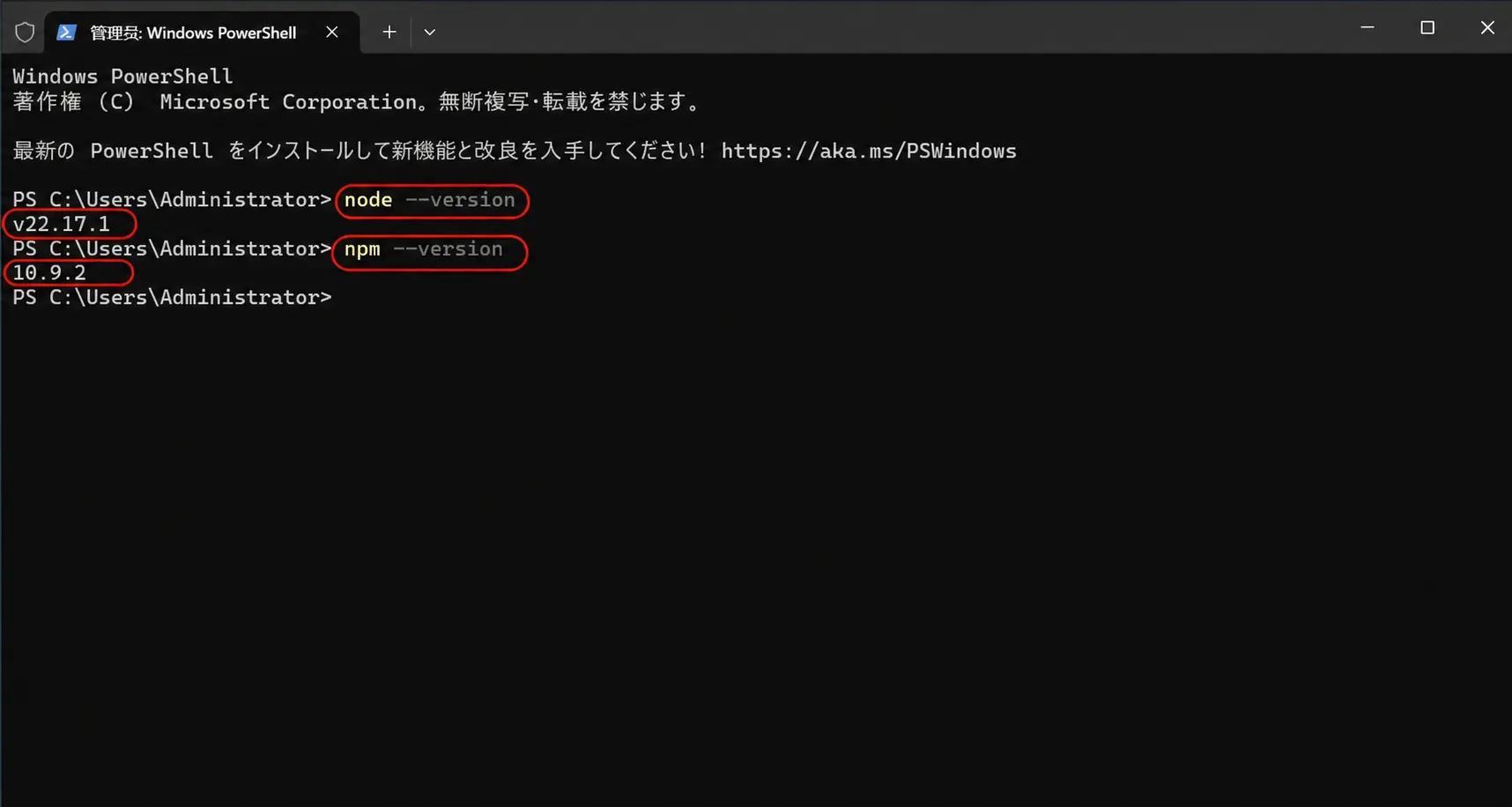Click the "node --version" command text

[430, 200]
